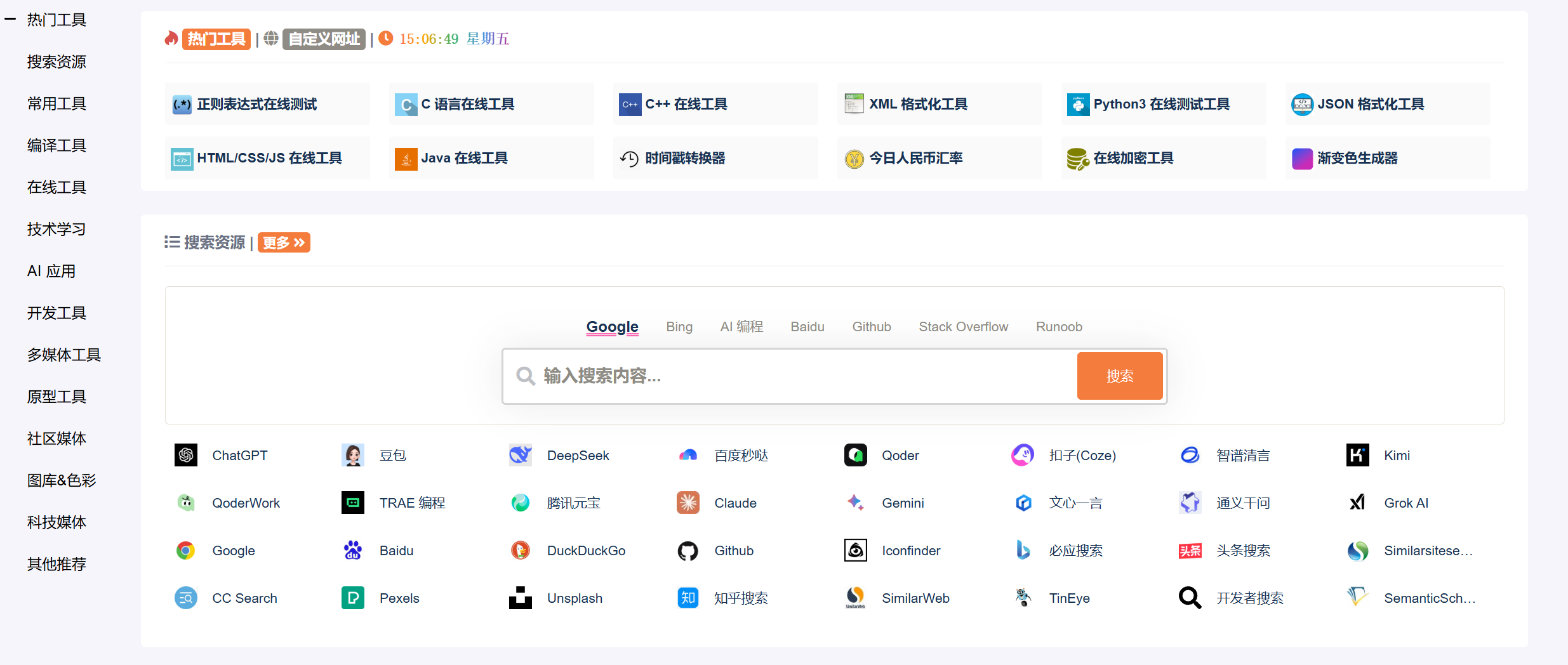Click the orange 搜索 button
Screen dimensions: 1568x665
tap(1120, 376)
